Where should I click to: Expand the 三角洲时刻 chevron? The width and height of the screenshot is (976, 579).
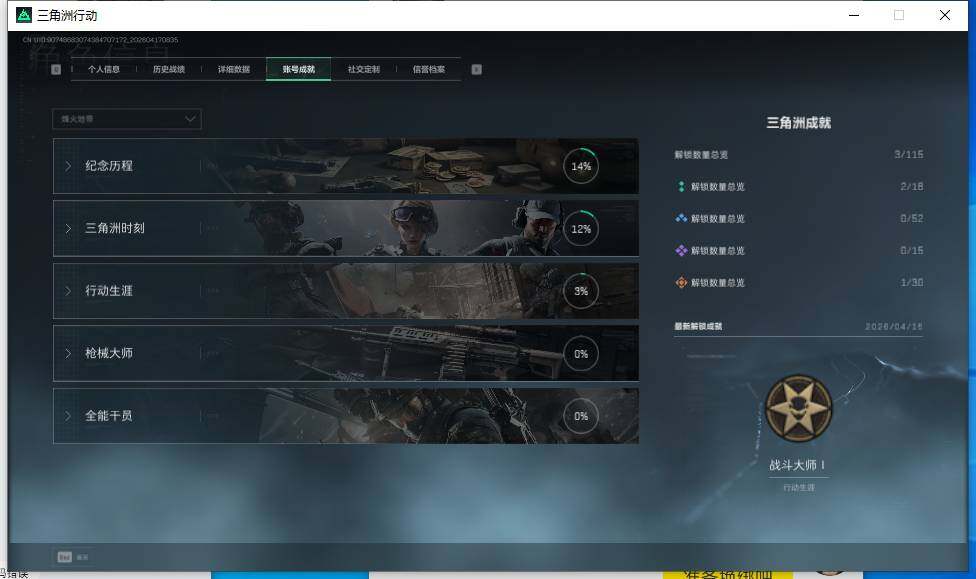point(68,228)
